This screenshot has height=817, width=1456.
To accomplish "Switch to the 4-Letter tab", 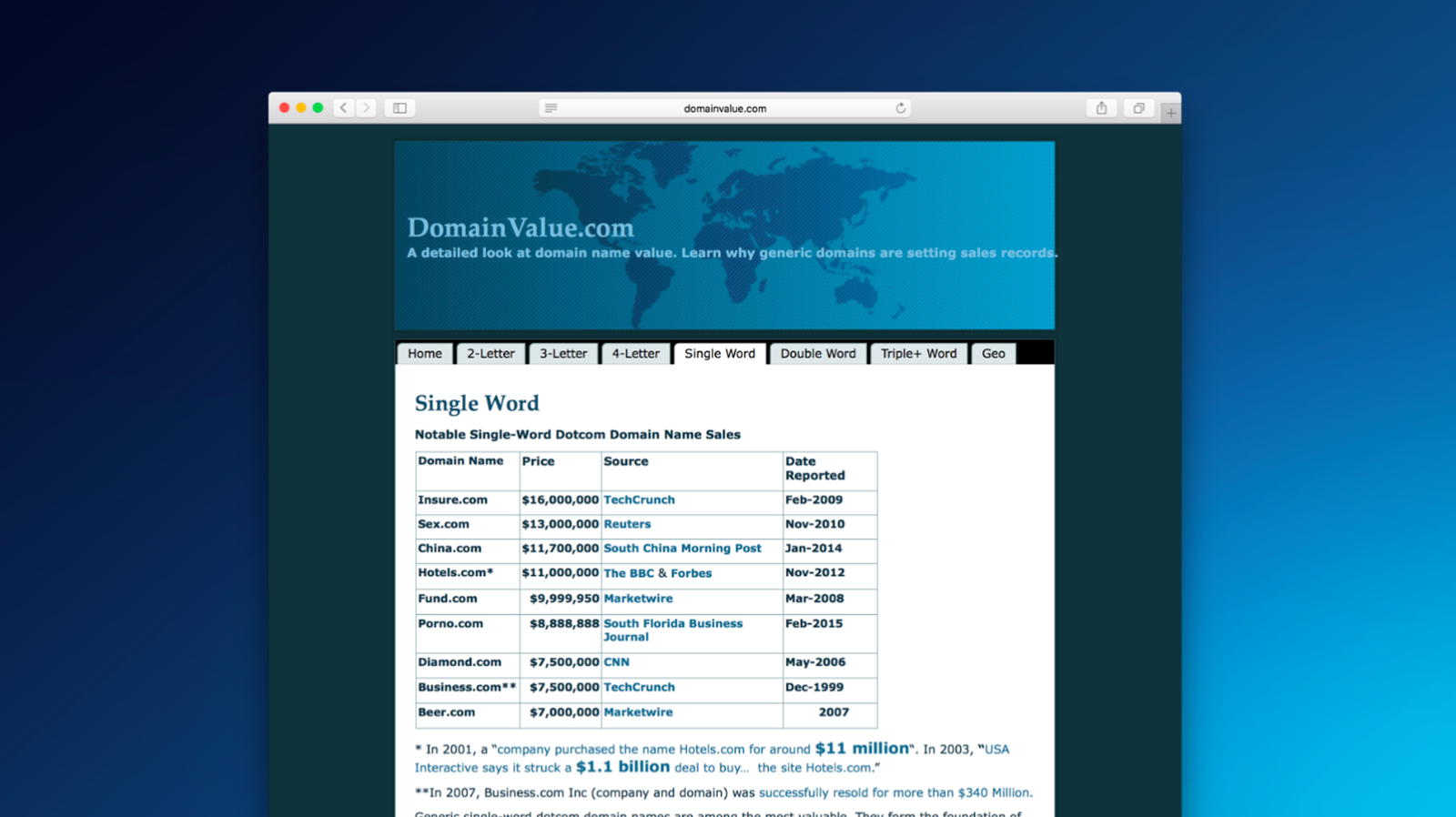I will (635, 353).
